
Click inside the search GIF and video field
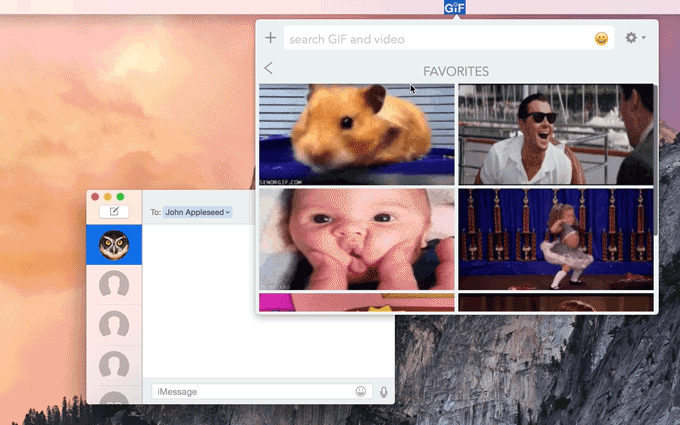click(x=435, y=39)
